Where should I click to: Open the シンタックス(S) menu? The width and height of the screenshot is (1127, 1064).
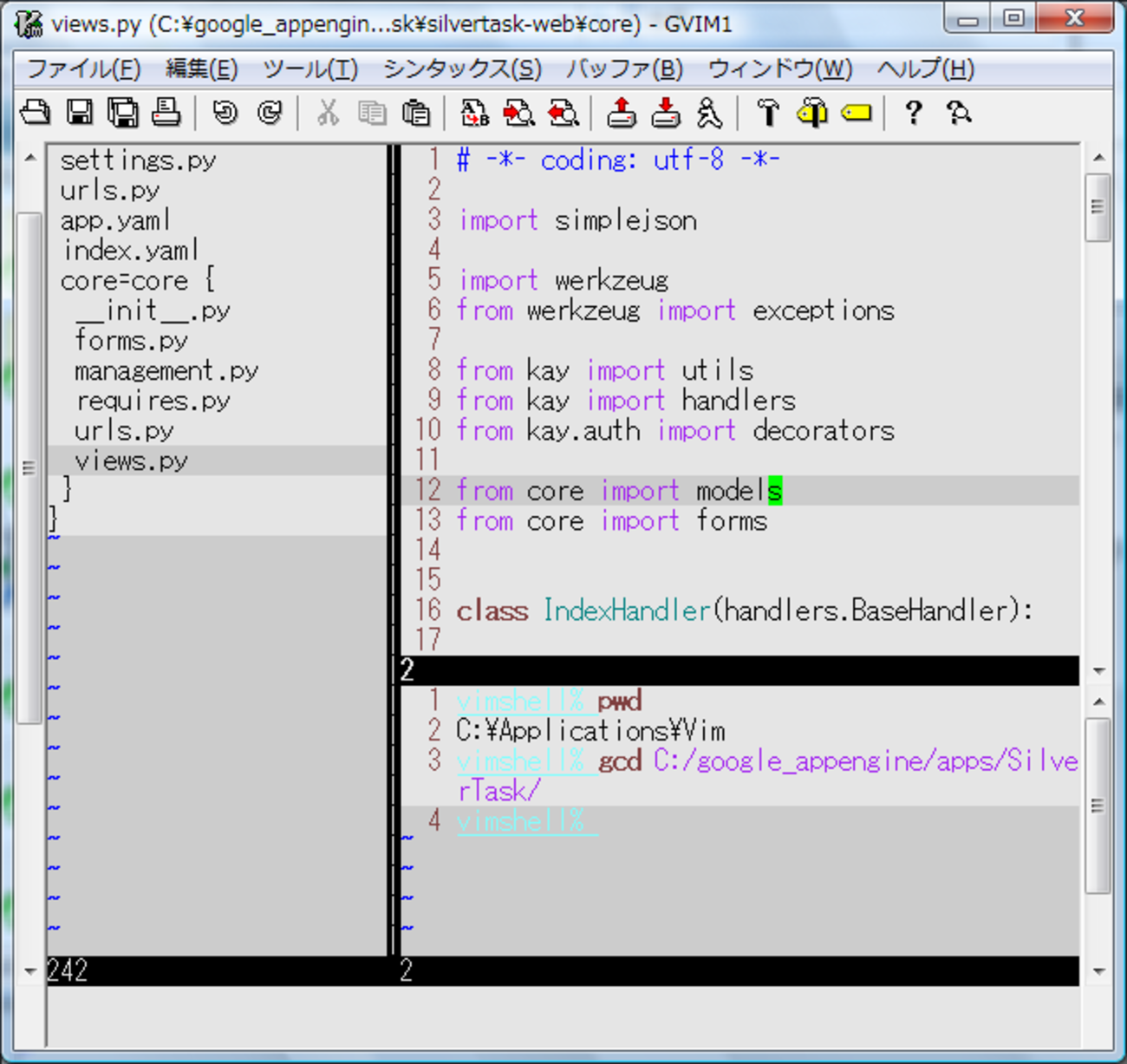coord(462,69)
